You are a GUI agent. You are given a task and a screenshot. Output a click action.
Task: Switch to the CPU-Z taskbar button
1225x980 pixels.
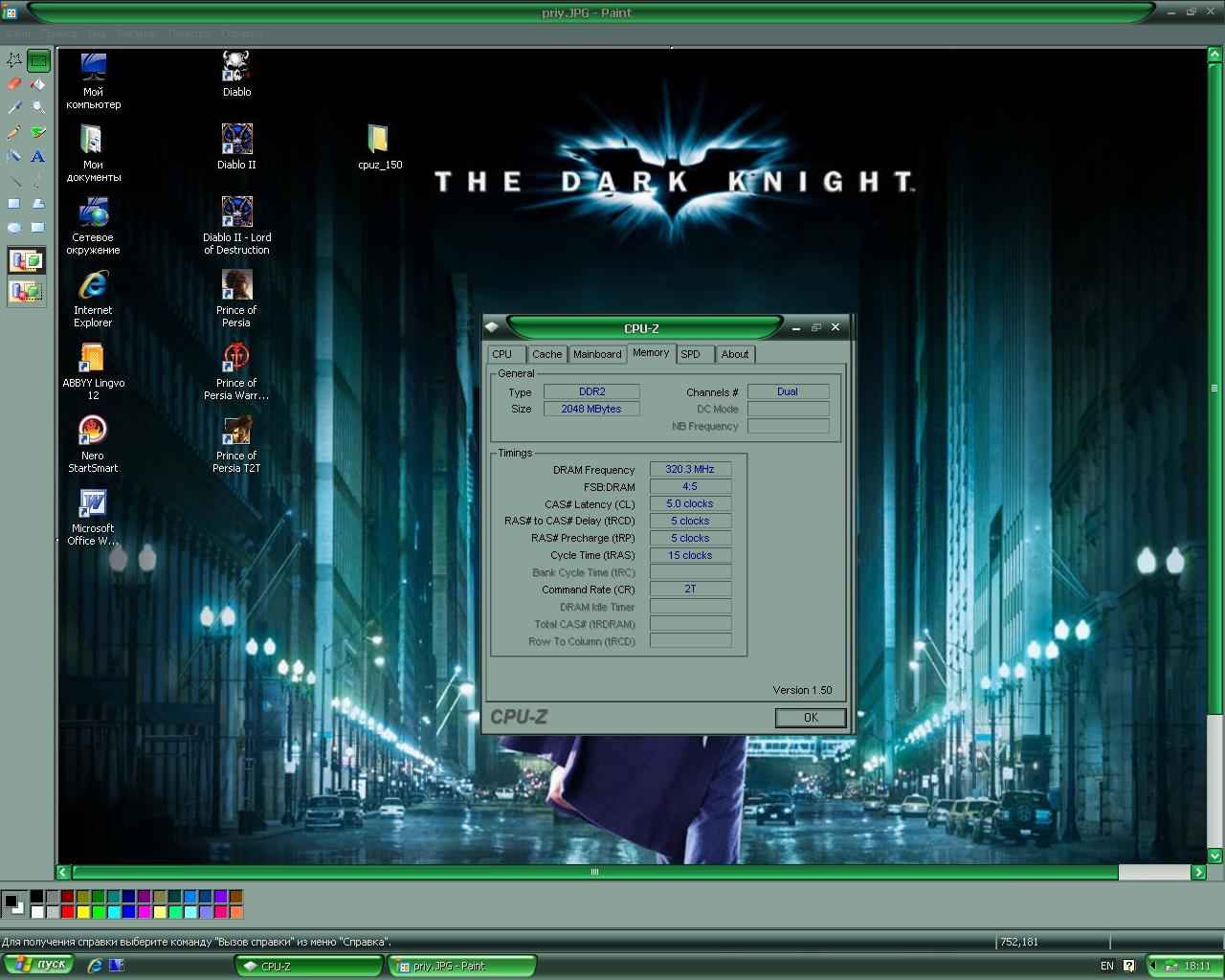coord(309,966)
